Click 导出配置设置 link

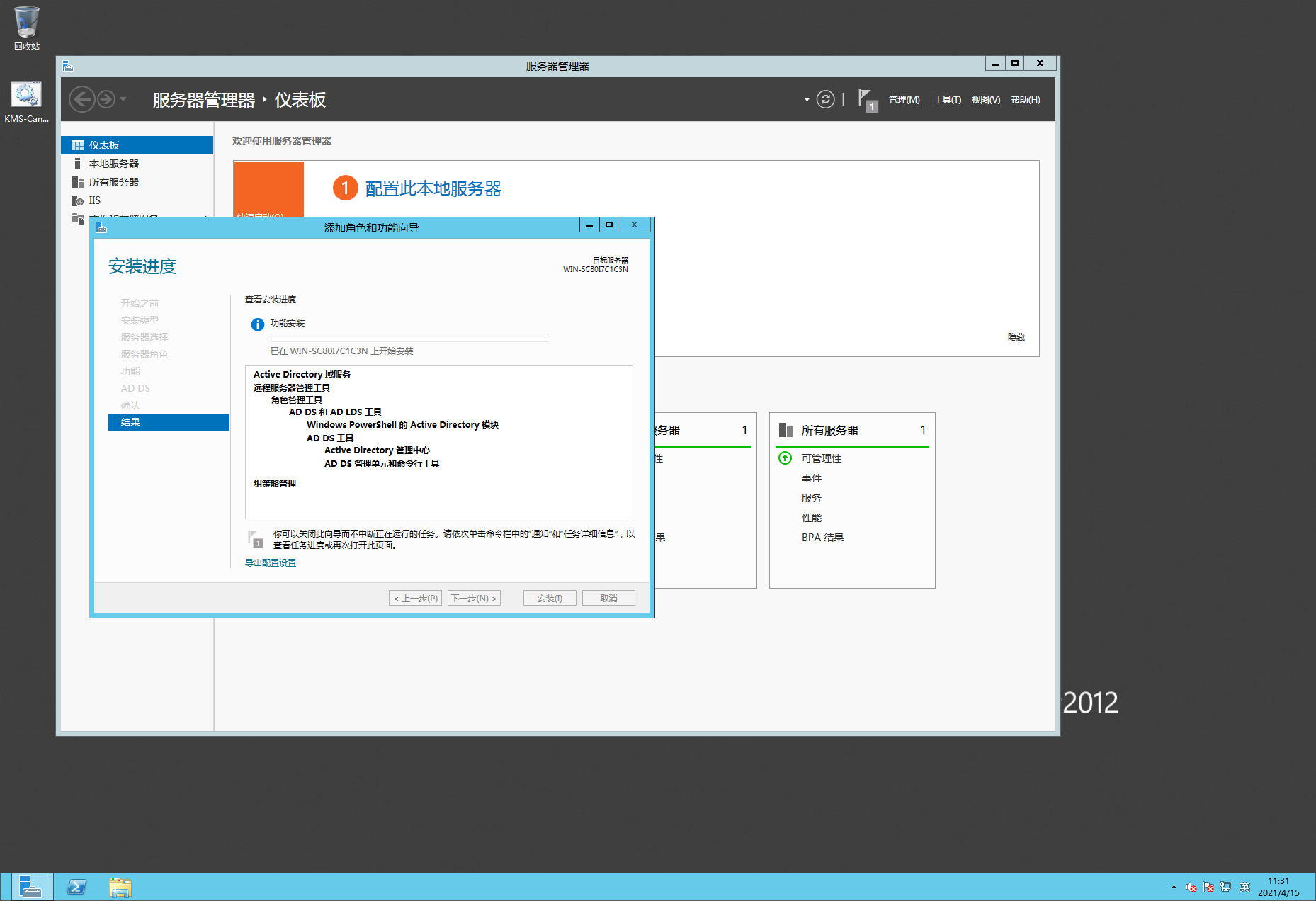[x=271, y=563]
